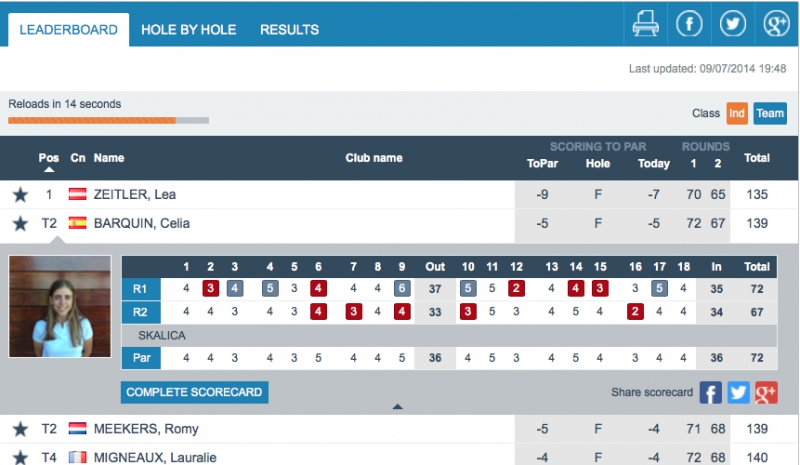Toggle favorite star for ZEITLER, Lea
The height and width of the screenshot is (465, 800).
(20, 194)
